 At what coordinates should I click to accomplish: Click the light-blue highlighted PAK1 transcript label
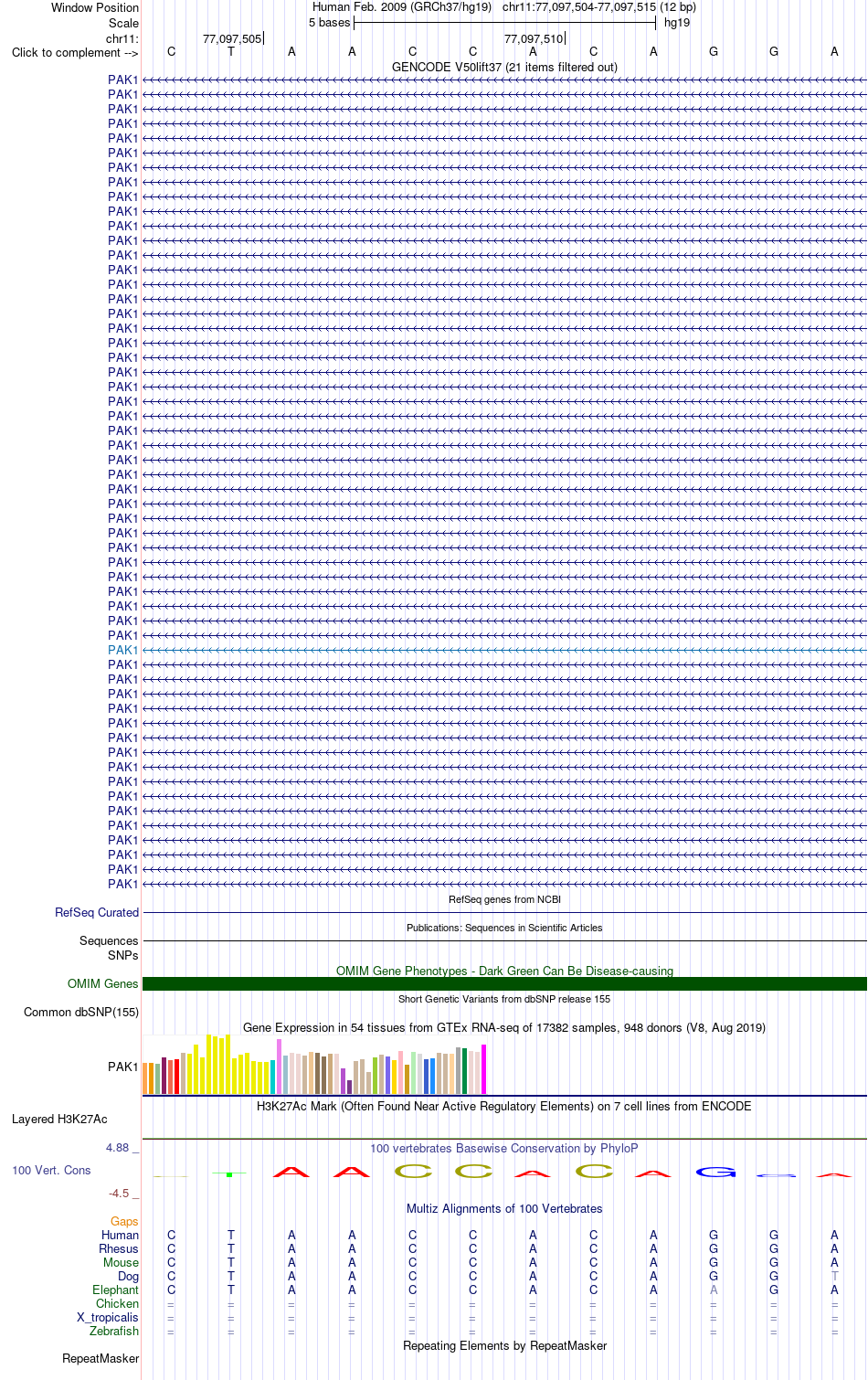click(x=123, y=650)
